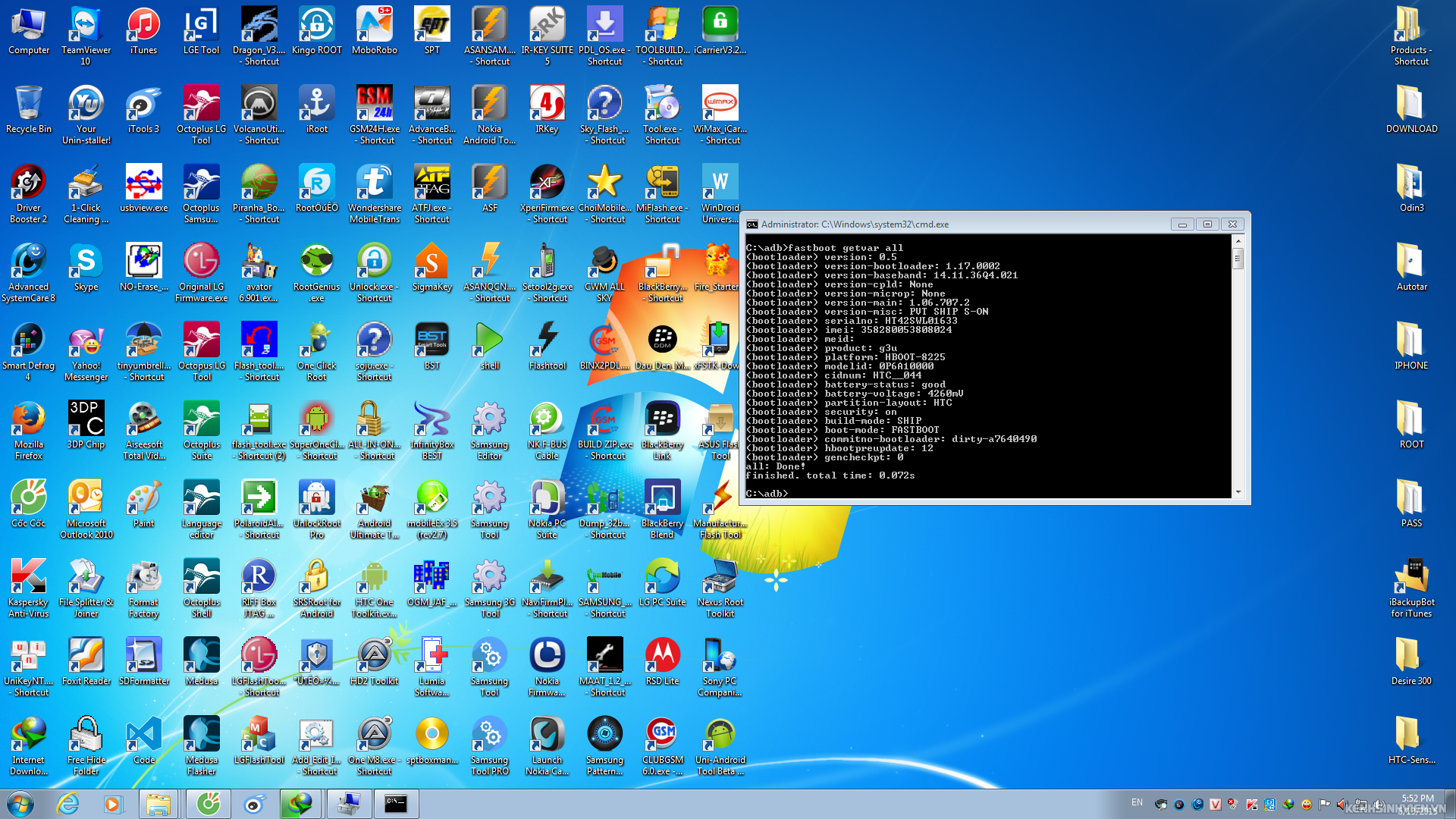Image resolution: width=1456 pixels, height=819 pixels.
Task: Open the SDFormatter desktop icon
Action: pos(143,661)
